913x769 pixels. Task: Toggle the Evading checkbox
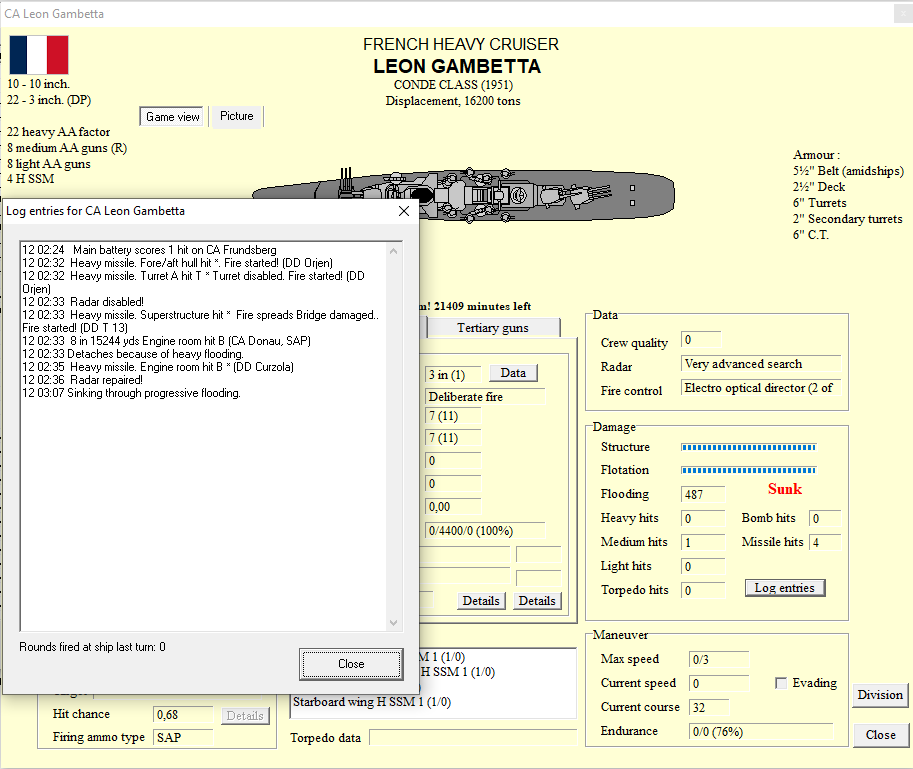coord(781,683)
